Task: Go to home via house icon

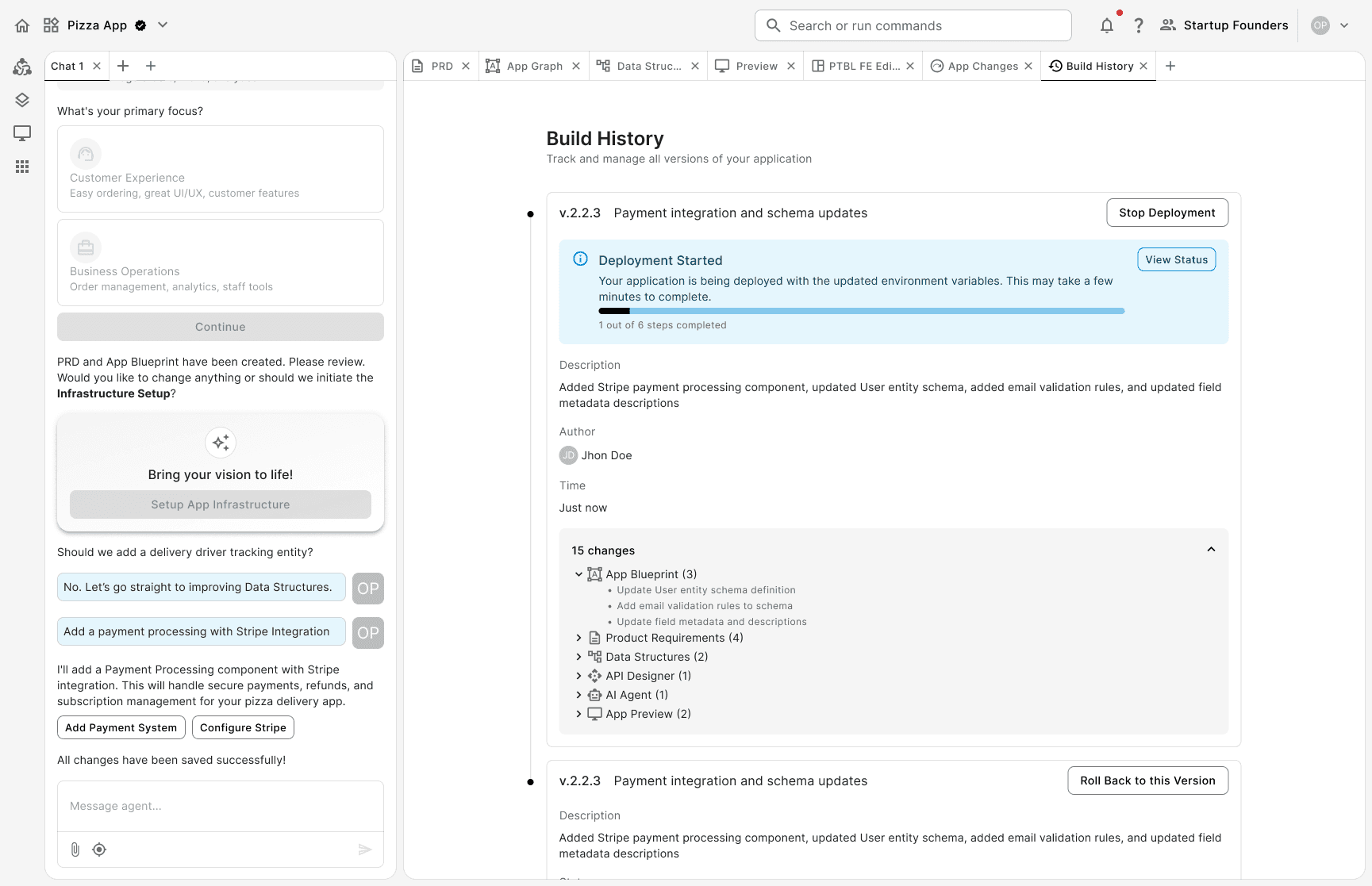Action: pos(22,25)
